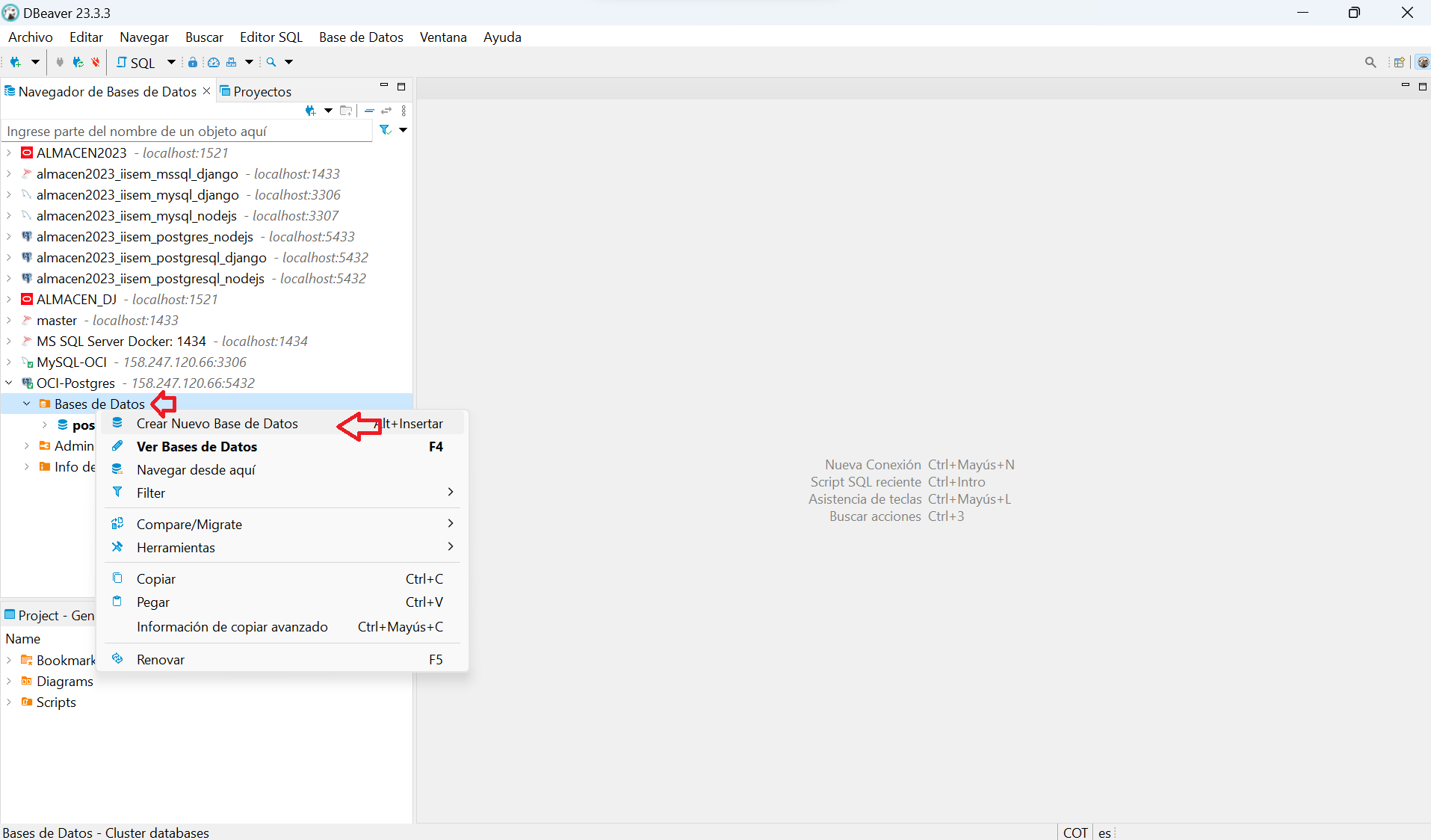Select the Scripts project folder
The height and width of the screenshot is (840, 1431).
[x=56, y=702]
